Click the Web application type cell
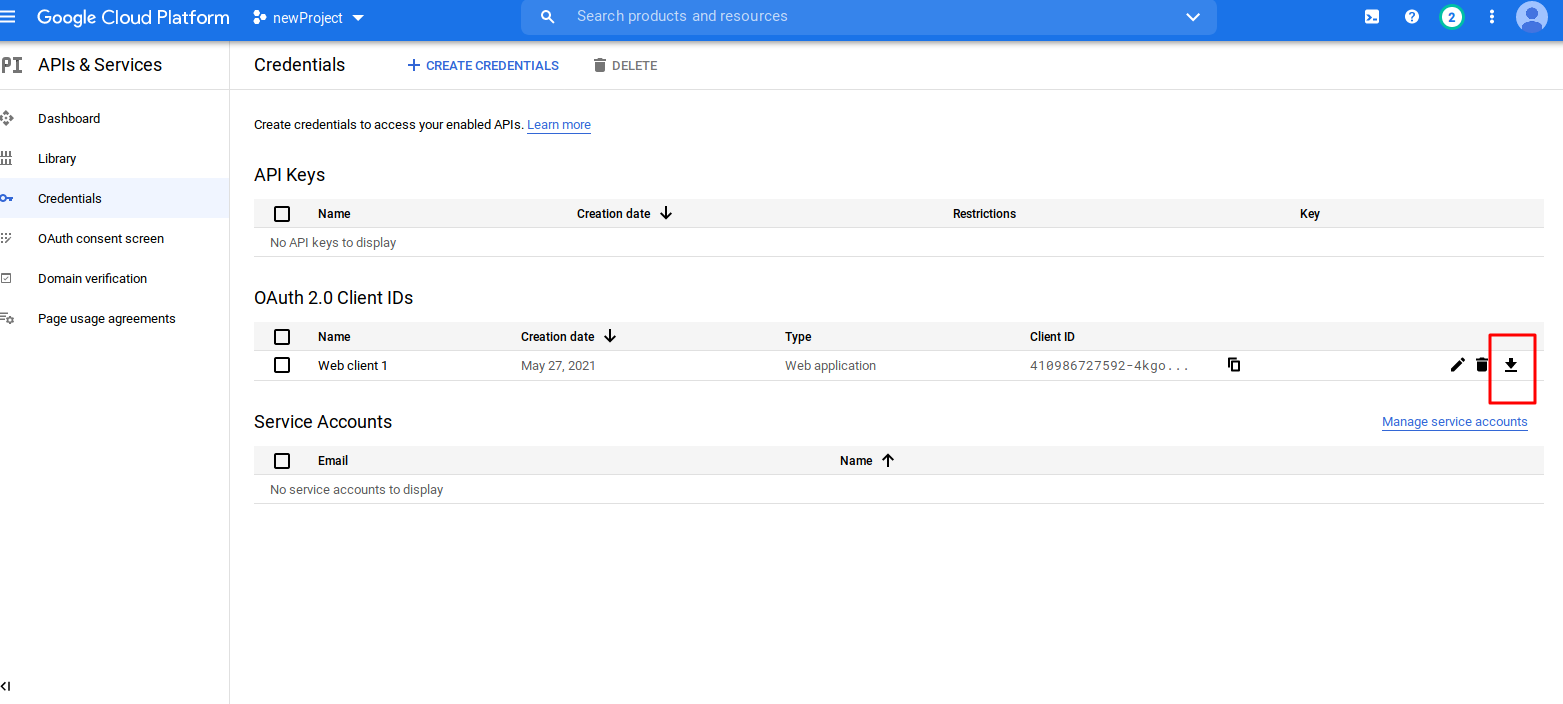This screenshot has width=1563, height=704. [830, 366]
